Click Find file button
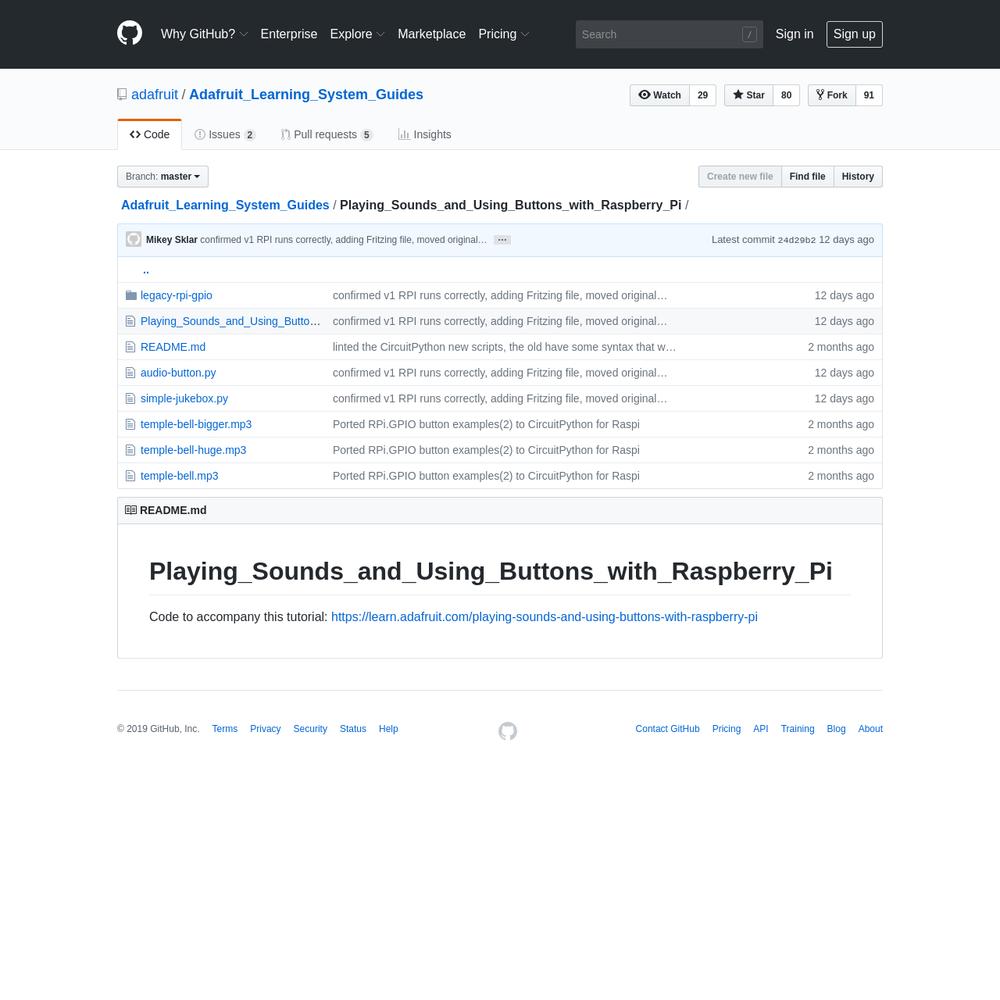Screen dimensions: 1000x1000 (x=807, y=177)
